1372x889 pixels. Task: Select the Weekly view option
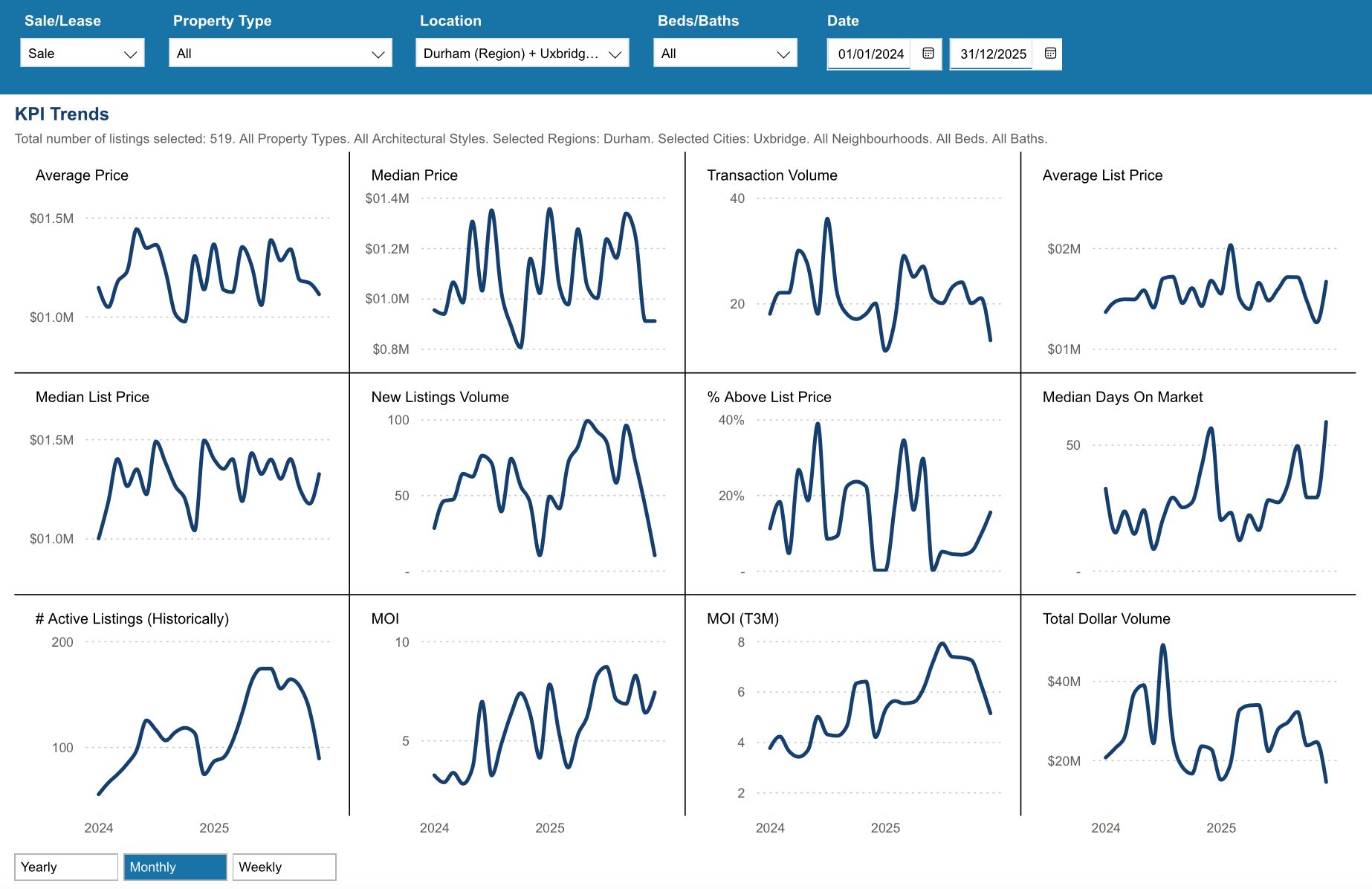tap(284, 867)
